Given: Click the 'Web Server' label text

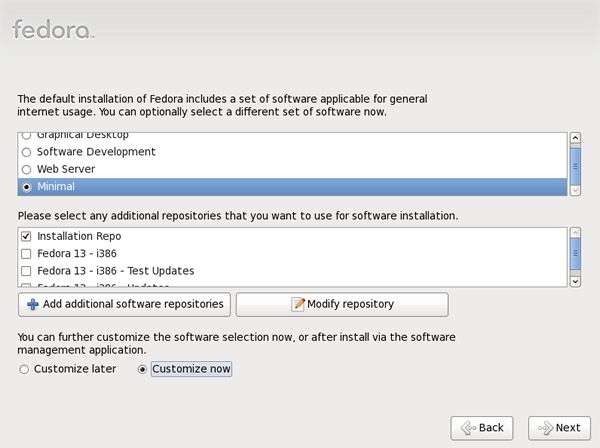Looking at the screenshot, I should click(x=66, y=169).
